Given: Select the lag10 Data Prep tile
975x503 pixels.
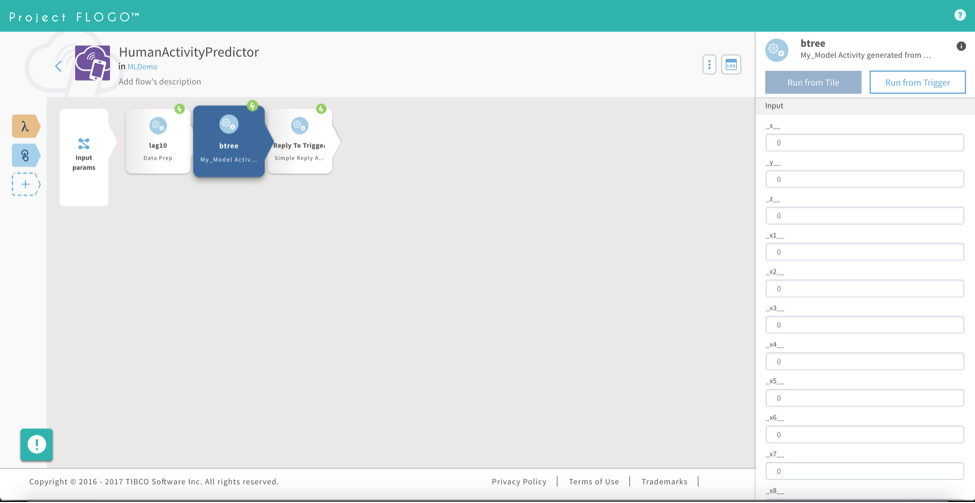Looking at the screenshot, I should tap(158, 142).
